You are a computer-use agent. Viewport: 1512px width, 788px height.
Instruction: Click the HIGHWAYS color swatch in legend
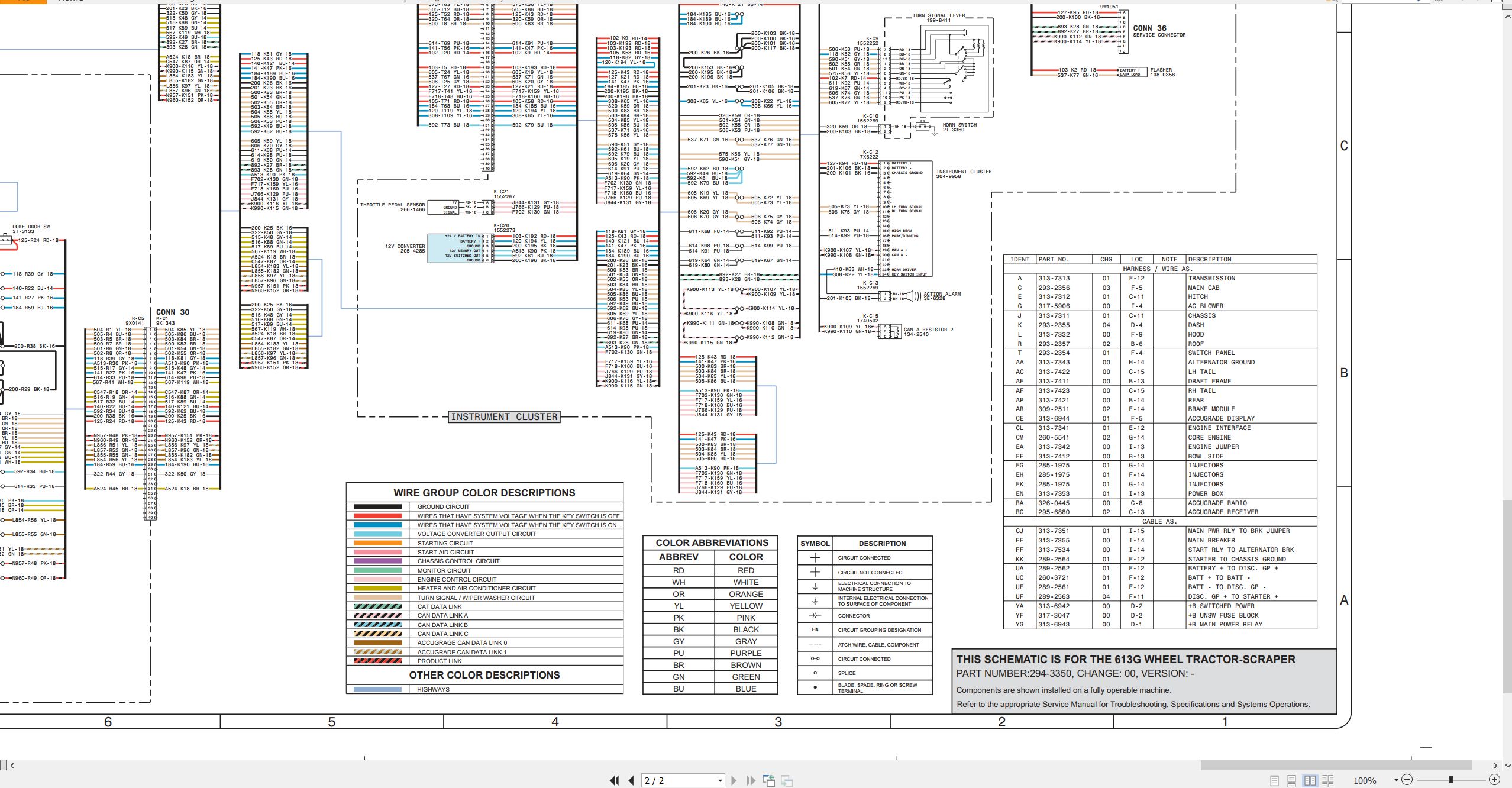[377, 689]
